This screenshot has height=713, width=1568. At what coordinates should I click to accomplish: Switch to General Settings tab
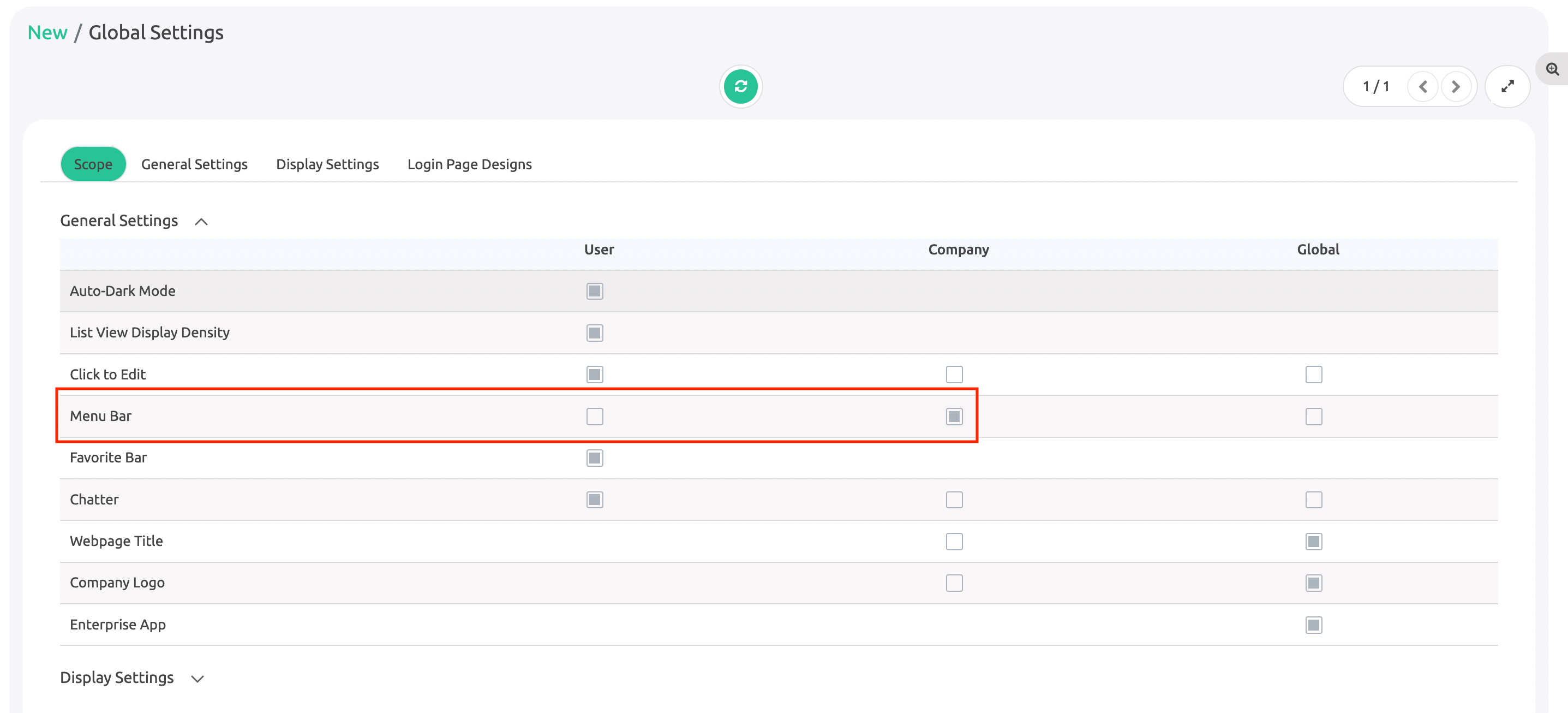(194, 164)
